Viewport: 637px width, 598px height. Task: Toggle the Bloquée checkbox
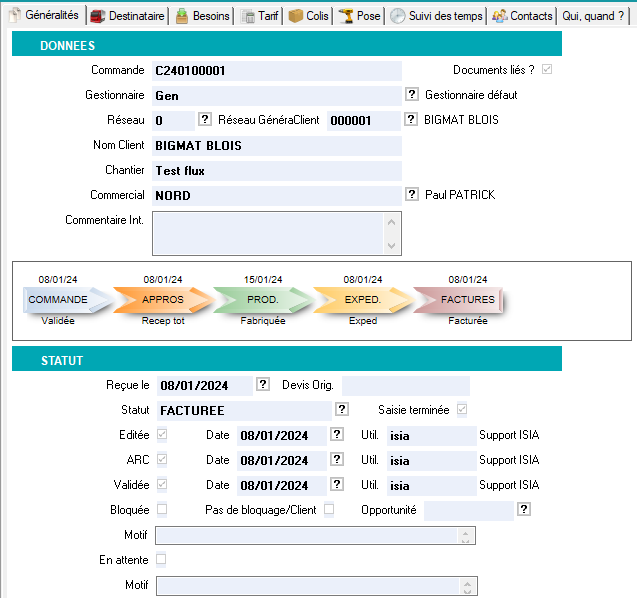click(162, 509)
